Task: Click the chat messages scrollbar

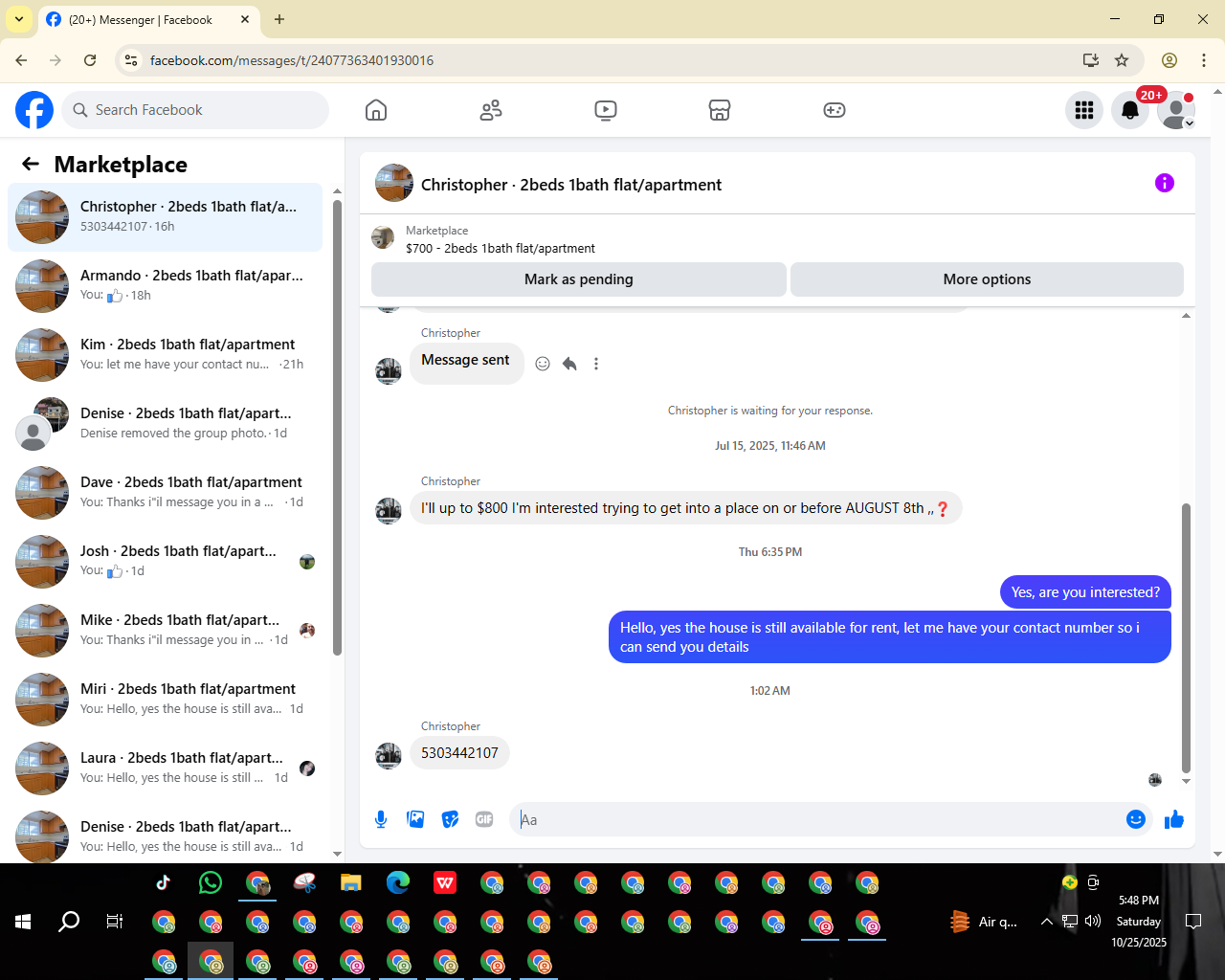Action: point(1186,637)
